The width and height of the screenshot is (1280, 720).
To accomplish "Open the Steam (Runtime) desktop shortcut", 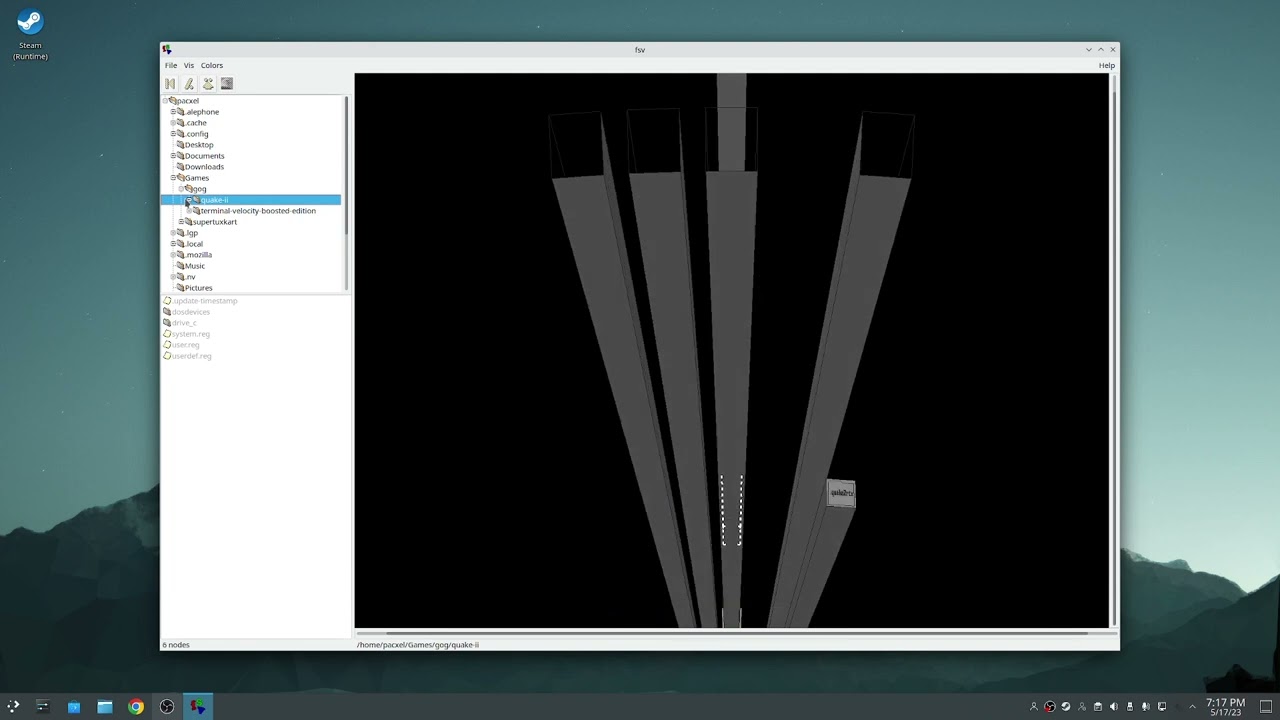I will pyautogui.click(x=30, y=35).
